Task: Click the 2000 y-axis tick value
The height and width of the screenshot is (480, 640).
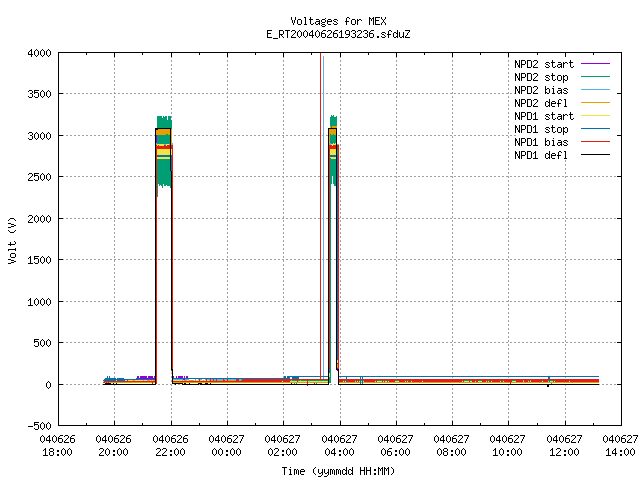Action: click(40, 219)
